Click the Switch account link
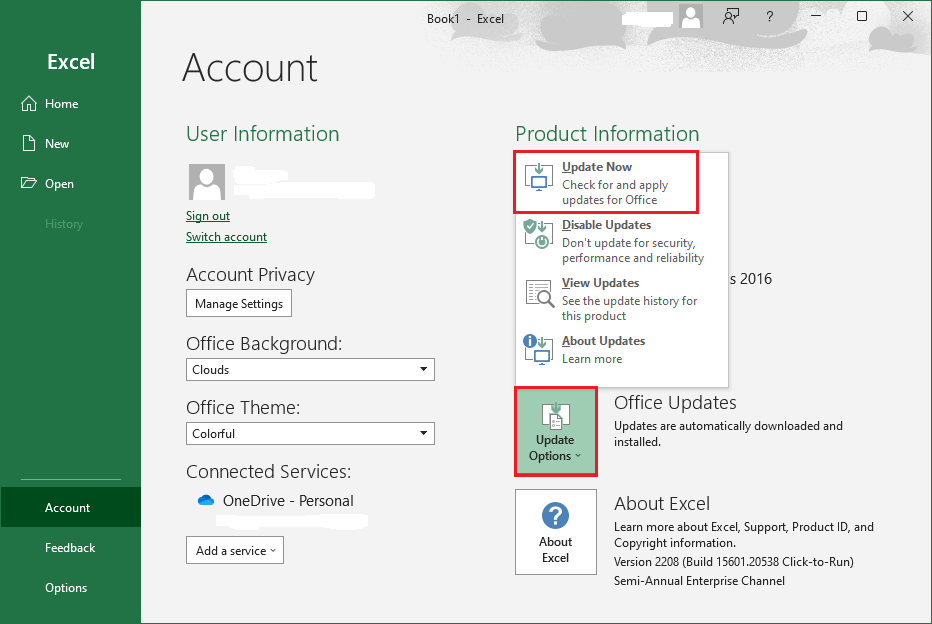This screenshot has width=932, height=624. [226, 236]
